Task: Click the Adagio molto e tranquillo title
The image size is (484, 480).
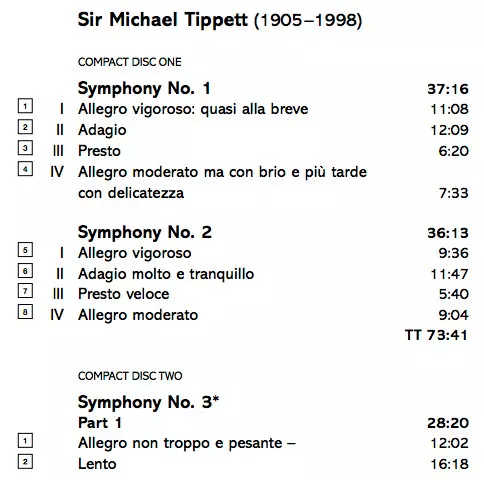Action: [x=166, y=274]
